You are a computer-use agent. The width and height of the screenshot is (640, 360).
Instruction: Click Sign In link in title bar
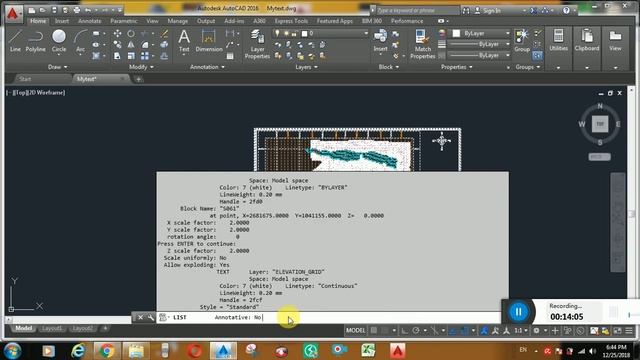pos(491,11)
